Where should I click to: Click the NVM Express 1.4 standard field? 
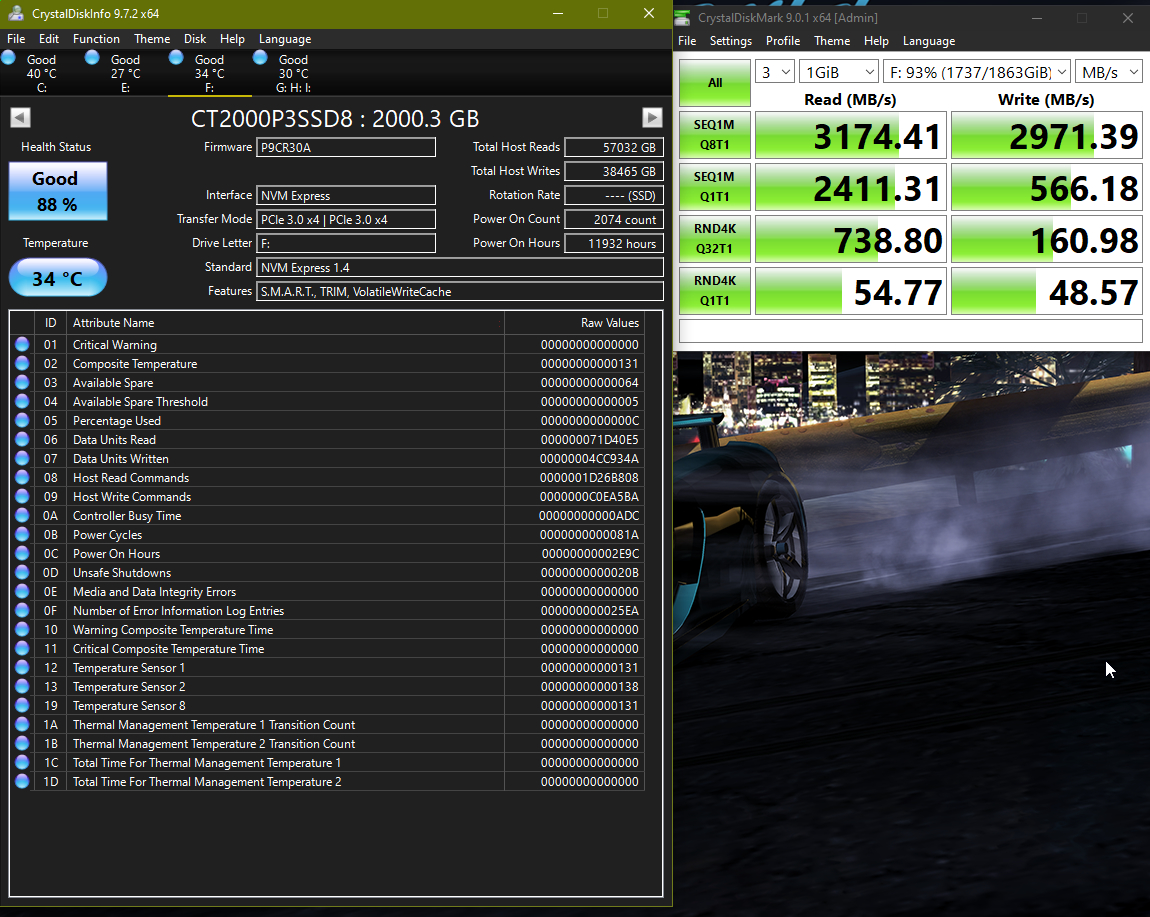point(460,268)
